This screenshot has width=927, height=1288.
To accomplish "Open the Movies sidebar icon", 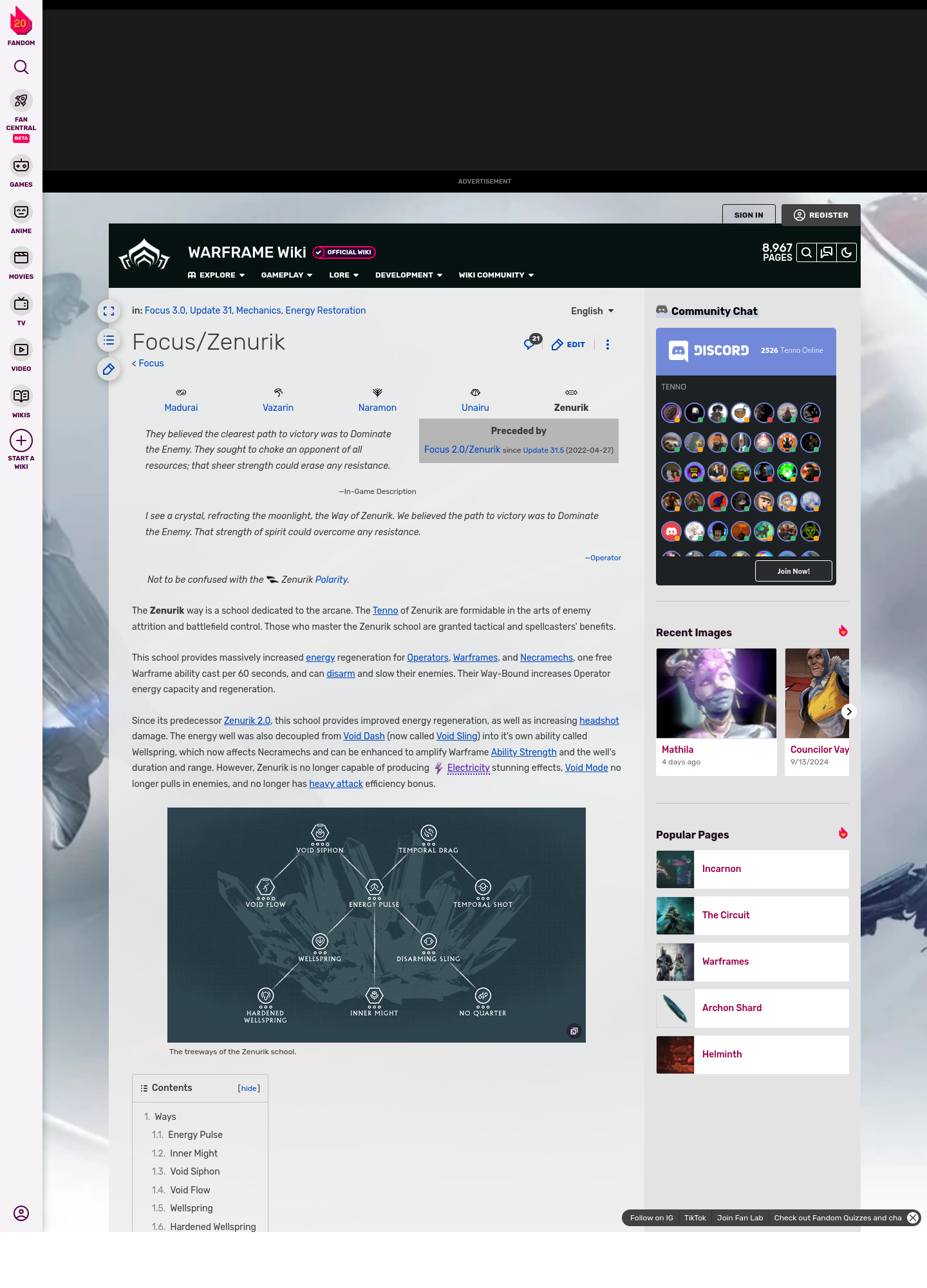I will pyautogui.click(x=21, y=258).
